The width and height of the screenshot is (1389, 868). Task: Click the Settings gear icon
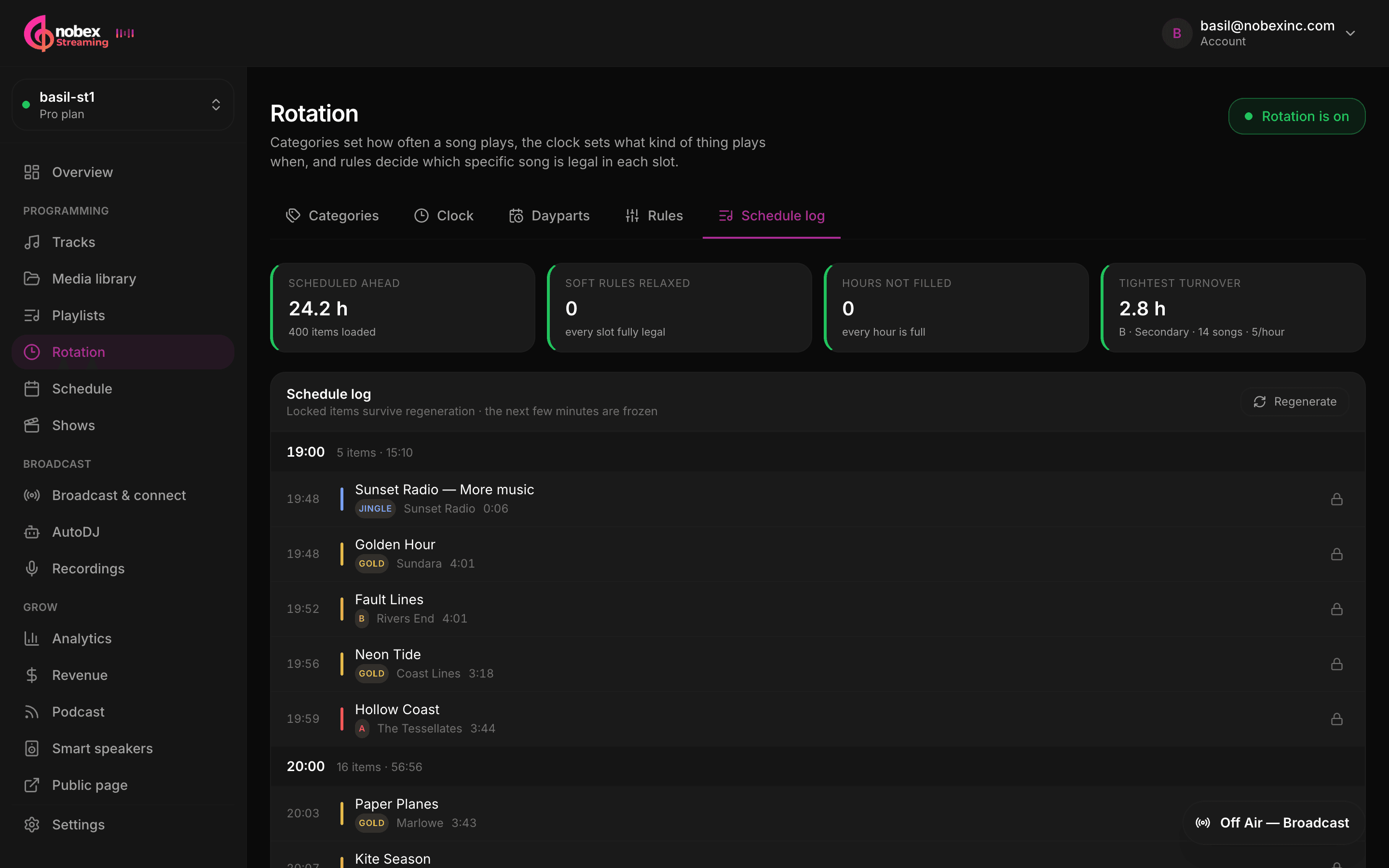tap(31, 825)
